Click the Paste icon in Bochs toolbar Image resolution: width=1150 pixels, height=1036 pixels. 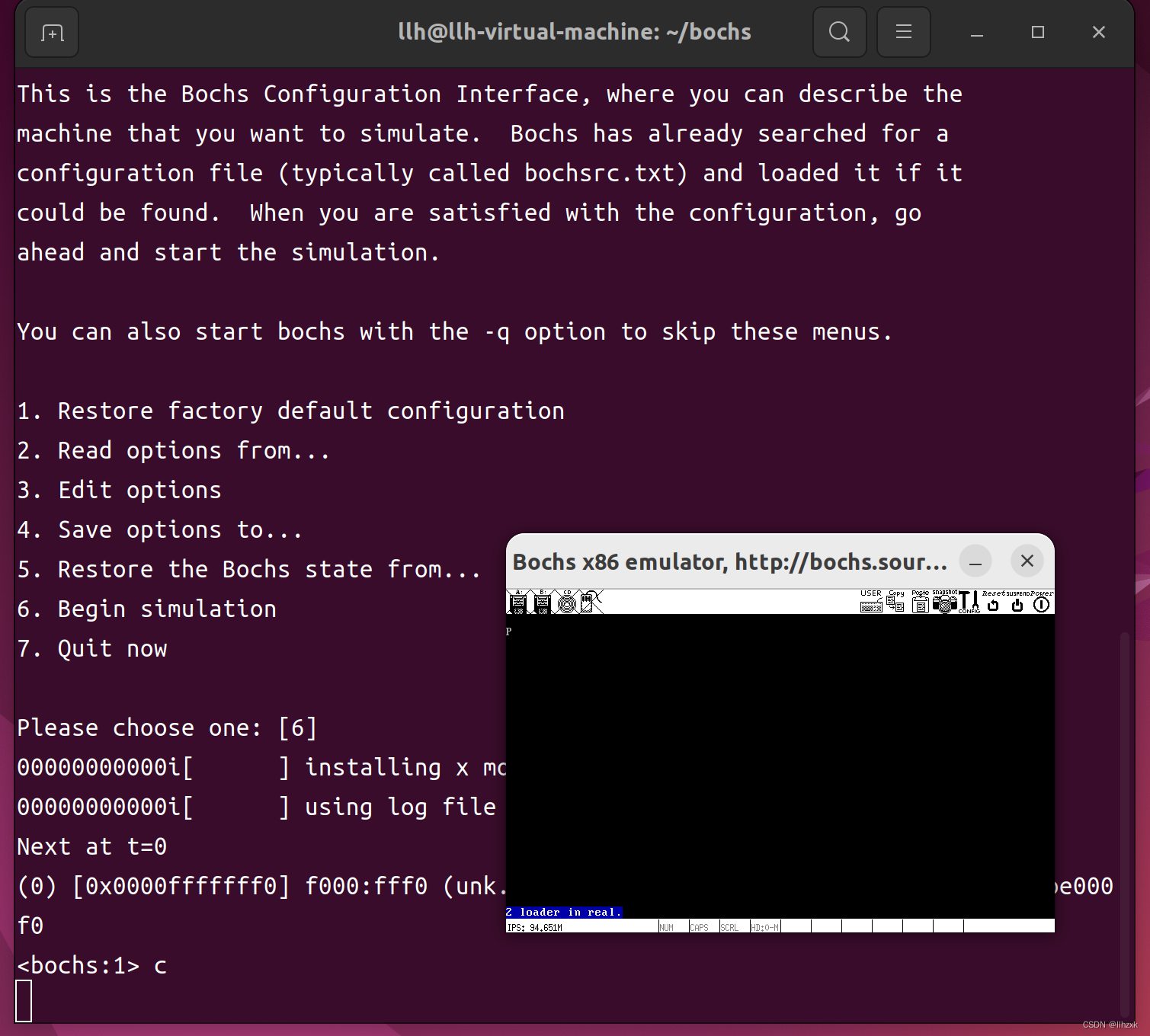pyautogui.click(x=920, y=602)
